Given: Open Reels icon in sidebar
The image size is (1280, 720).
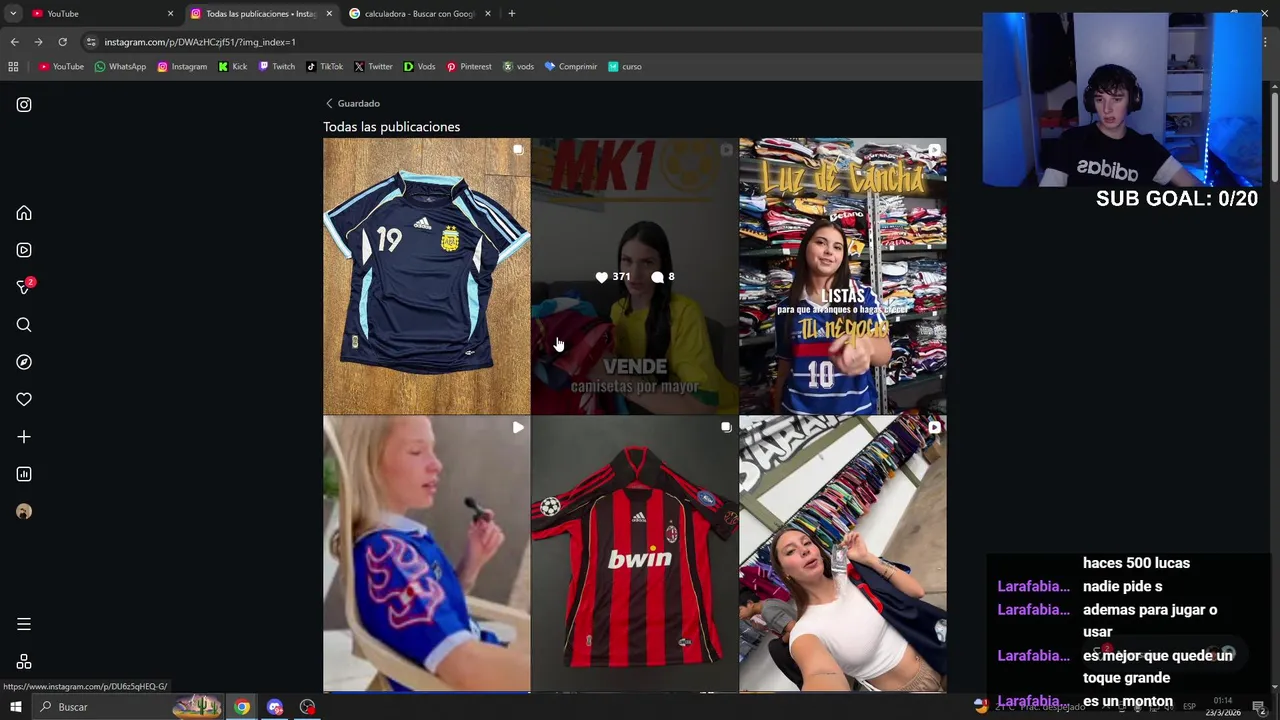Looking at the screenshot, I should point(24,250).
